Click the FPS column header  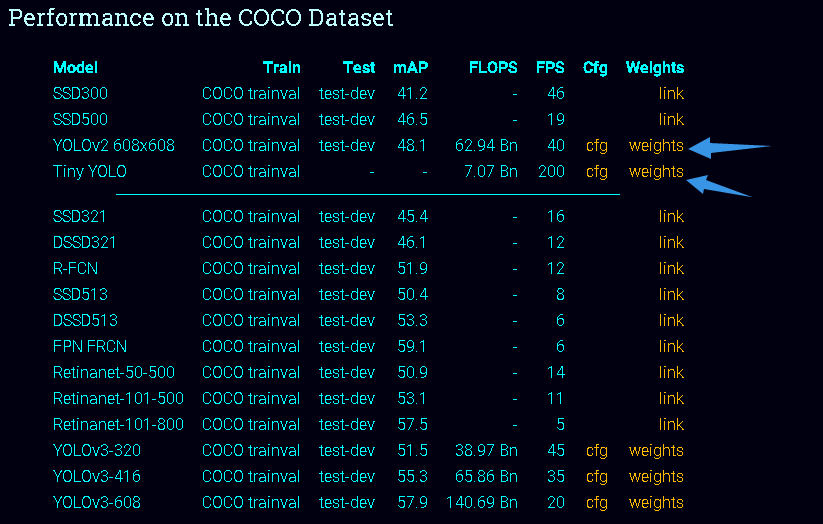point(550,67)
